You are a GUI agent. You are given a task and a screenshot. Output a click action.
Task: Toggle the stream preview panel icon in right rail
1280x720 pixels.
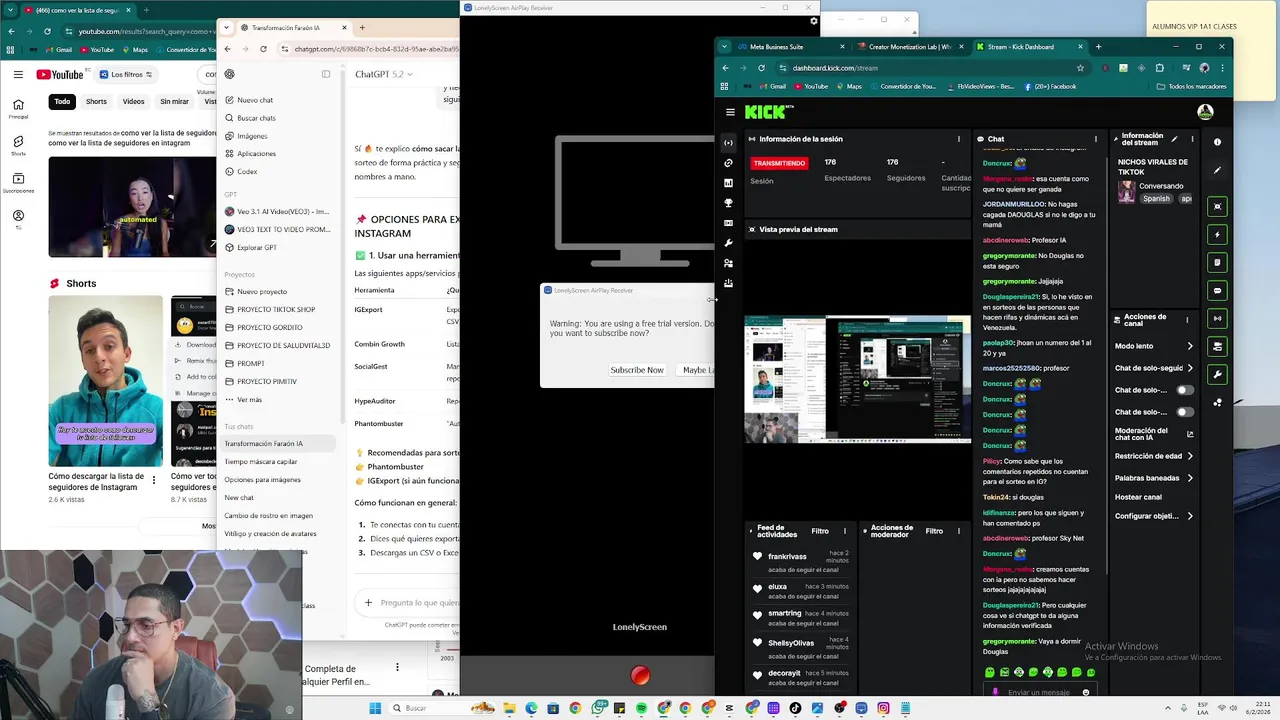1217,206
